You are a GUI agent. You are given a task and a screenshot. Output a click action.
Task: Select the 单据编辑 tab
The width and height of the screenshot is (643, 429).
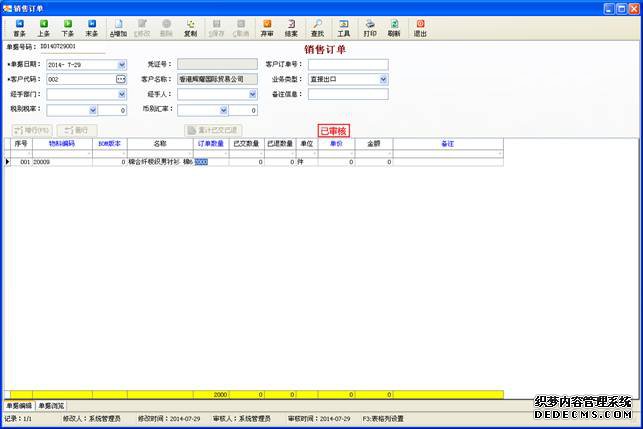coord(18,406)
